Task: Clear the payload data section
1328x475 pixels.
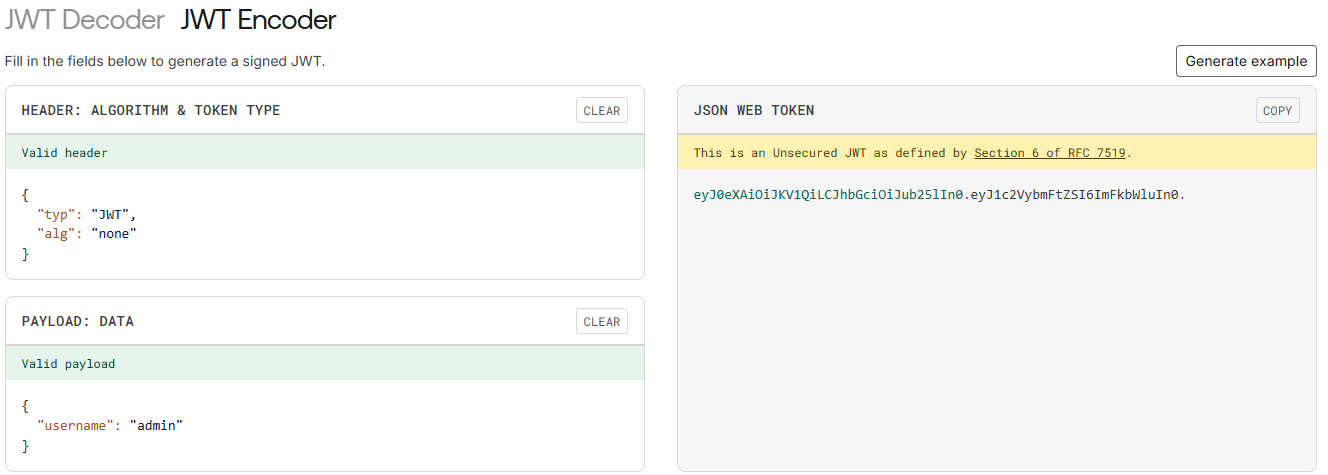Action: pyautogui.click(x=601, y=322)
